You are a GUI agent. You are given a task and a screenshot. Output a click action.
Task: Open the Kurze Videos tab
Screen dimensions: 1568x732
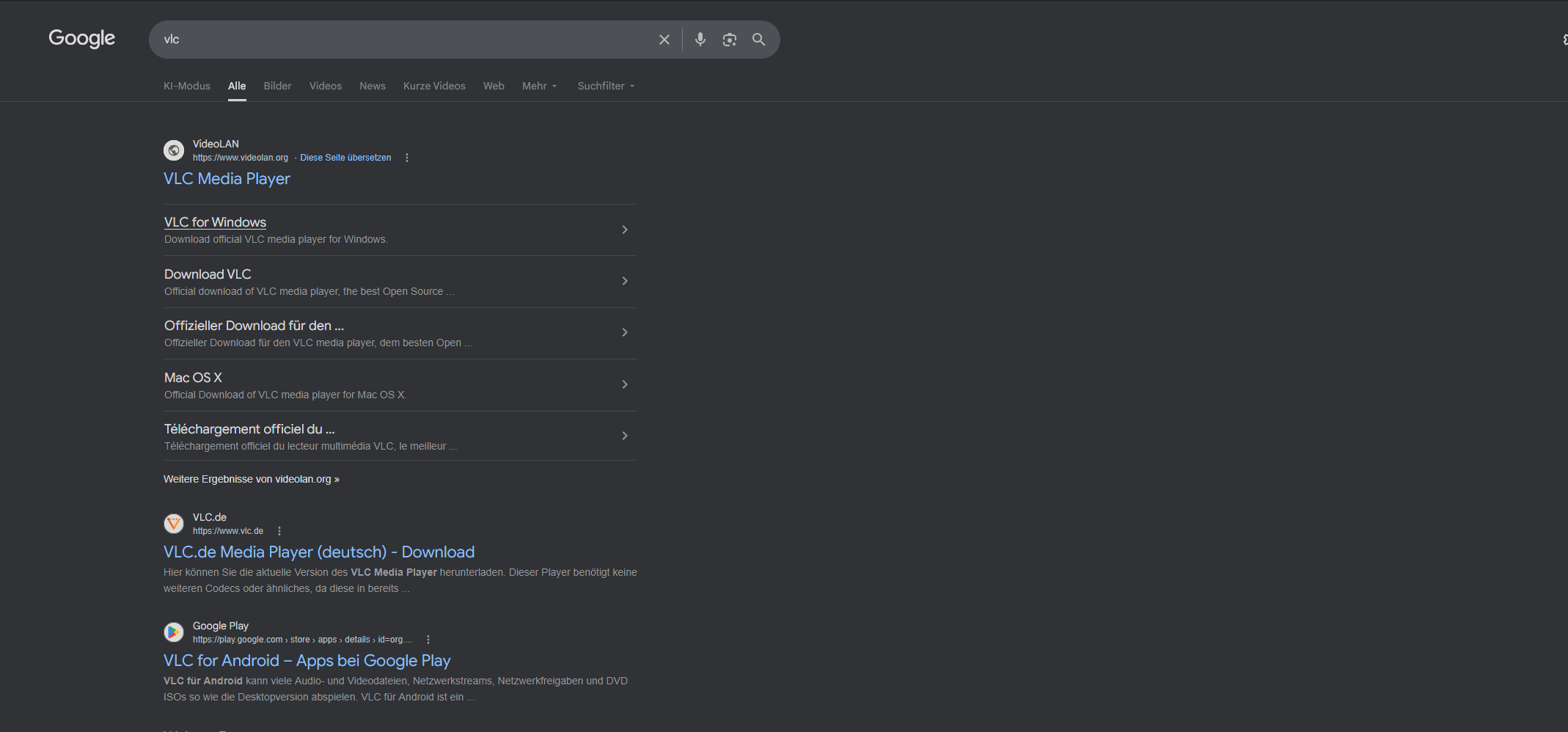(434, 86)
